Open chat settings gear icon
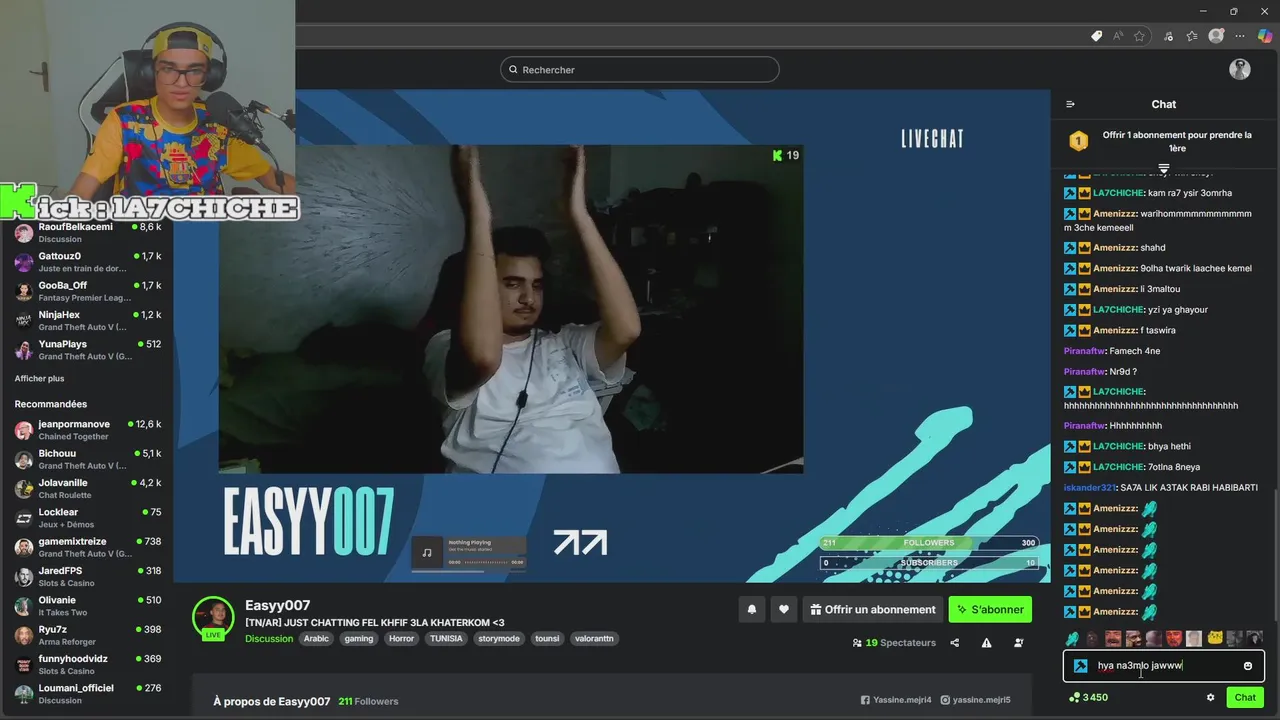Screen dimensions: 1280x720 click(1210, 698)
